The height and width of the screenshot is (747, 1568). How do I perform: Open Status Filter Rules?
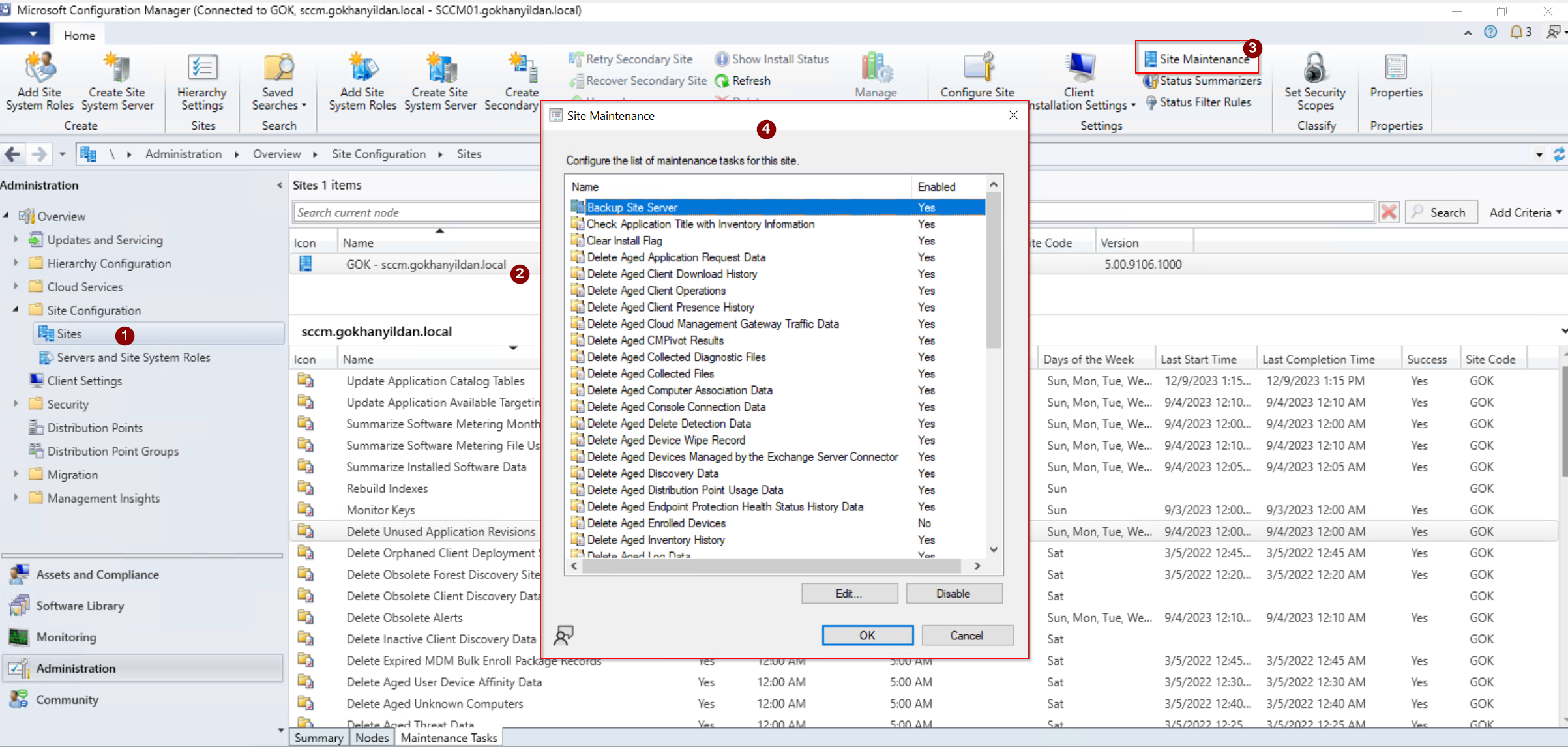(1198, 102)
